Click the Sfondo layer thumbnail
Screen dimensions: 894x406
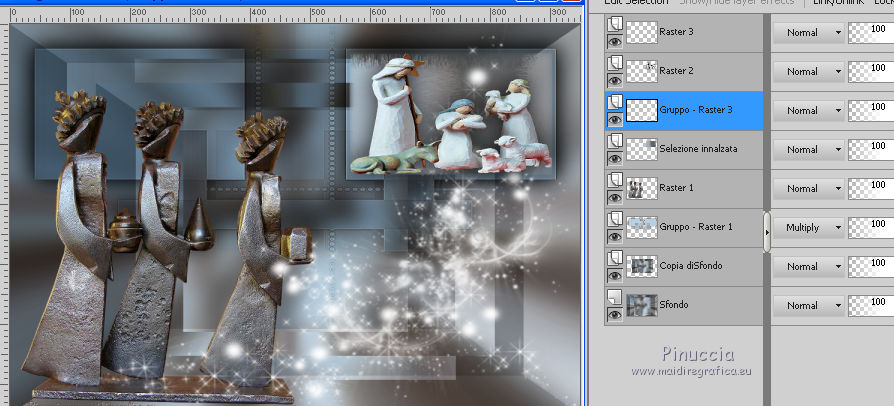(x=642, y=306)
